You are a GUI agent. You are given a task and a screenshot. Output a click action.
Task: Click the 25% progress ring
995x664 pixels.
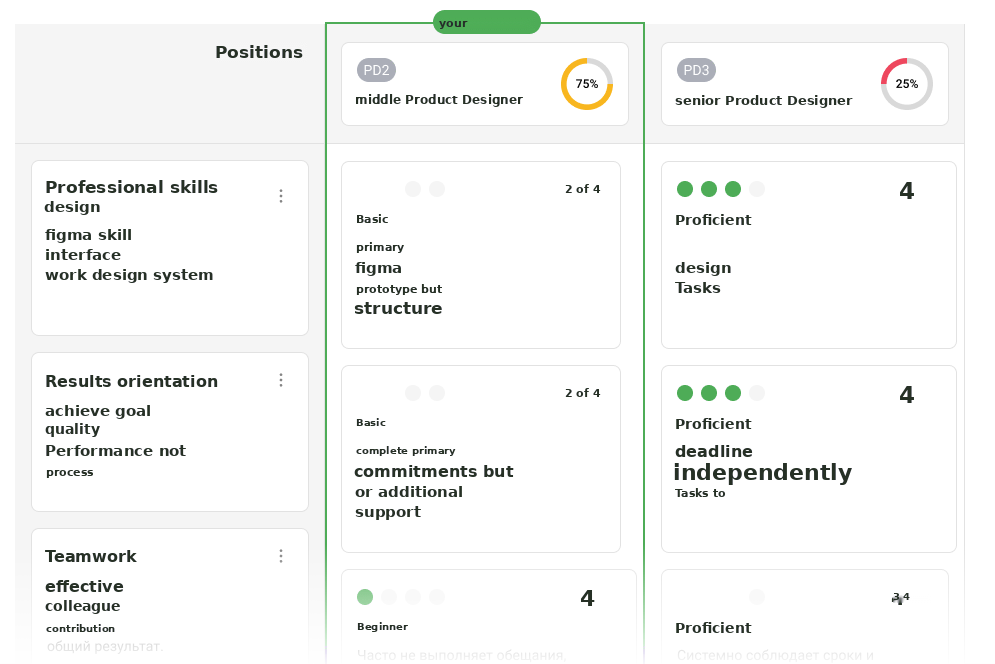click(907, 84)
